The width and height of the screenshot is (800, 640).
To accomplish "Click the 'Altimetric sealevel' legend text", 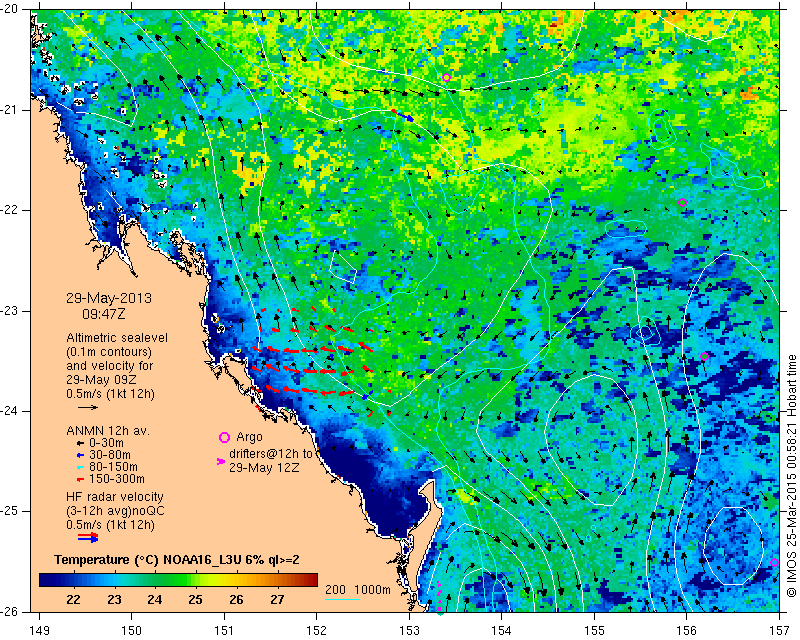I will click(x=117, y=338).
